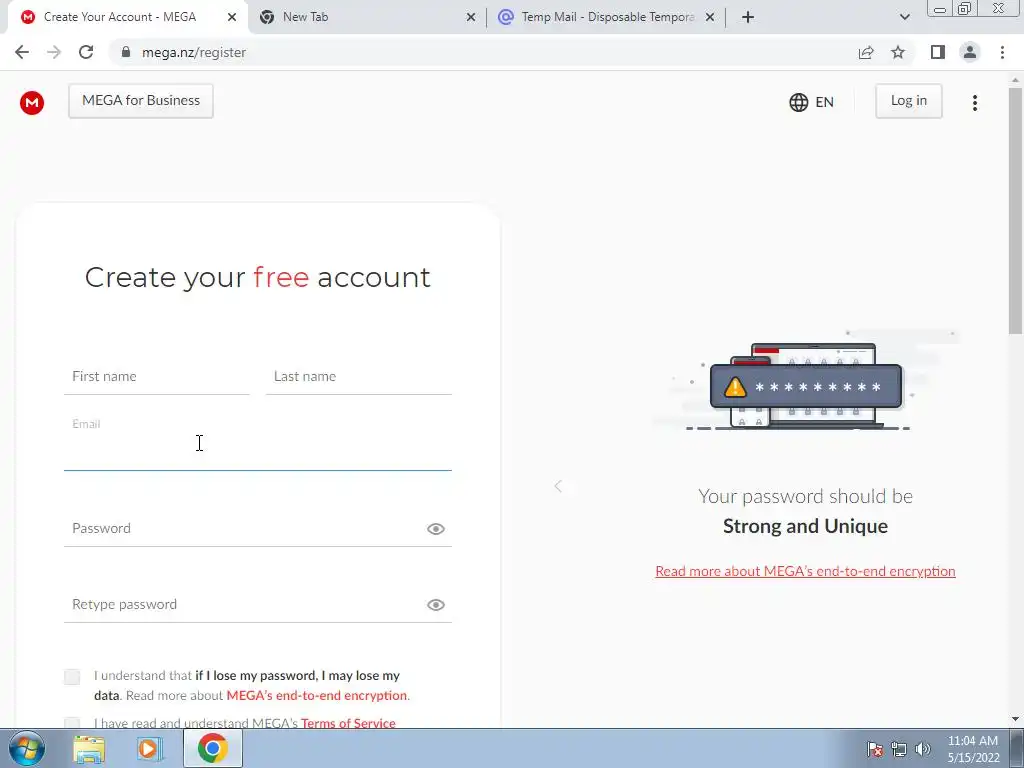Image resolution: width=1024 pixels, height=768 pixels.
Task: Close the Temp Mail tab
Action: click(710, 17)
